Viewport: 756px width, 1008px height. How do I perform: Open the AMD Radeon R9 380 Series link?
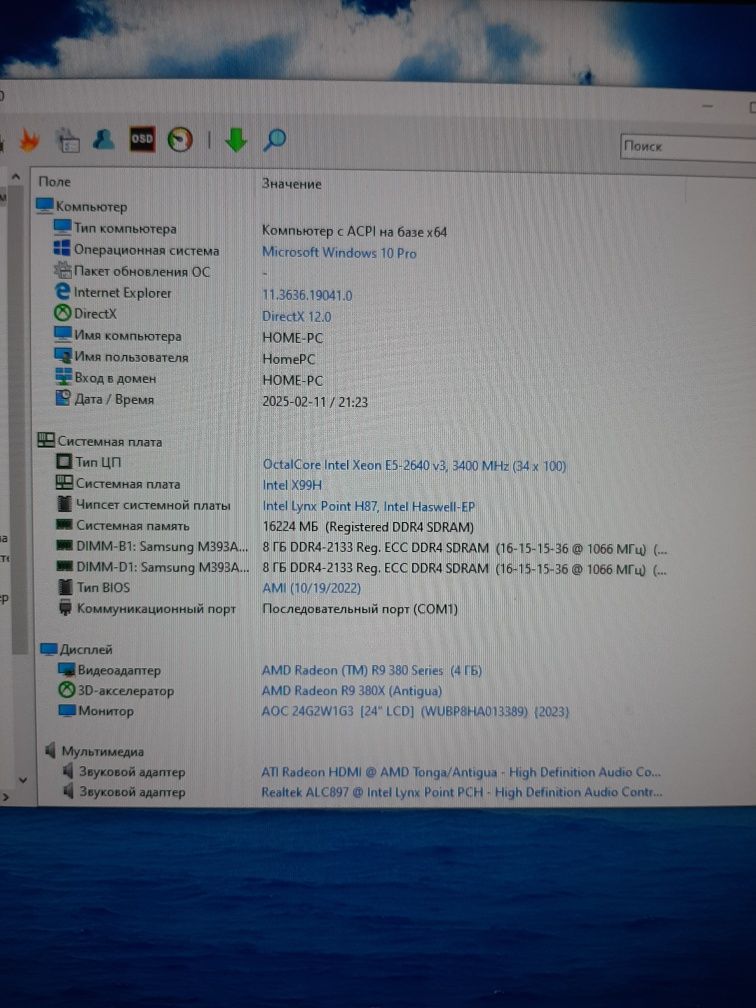[372, 670]
